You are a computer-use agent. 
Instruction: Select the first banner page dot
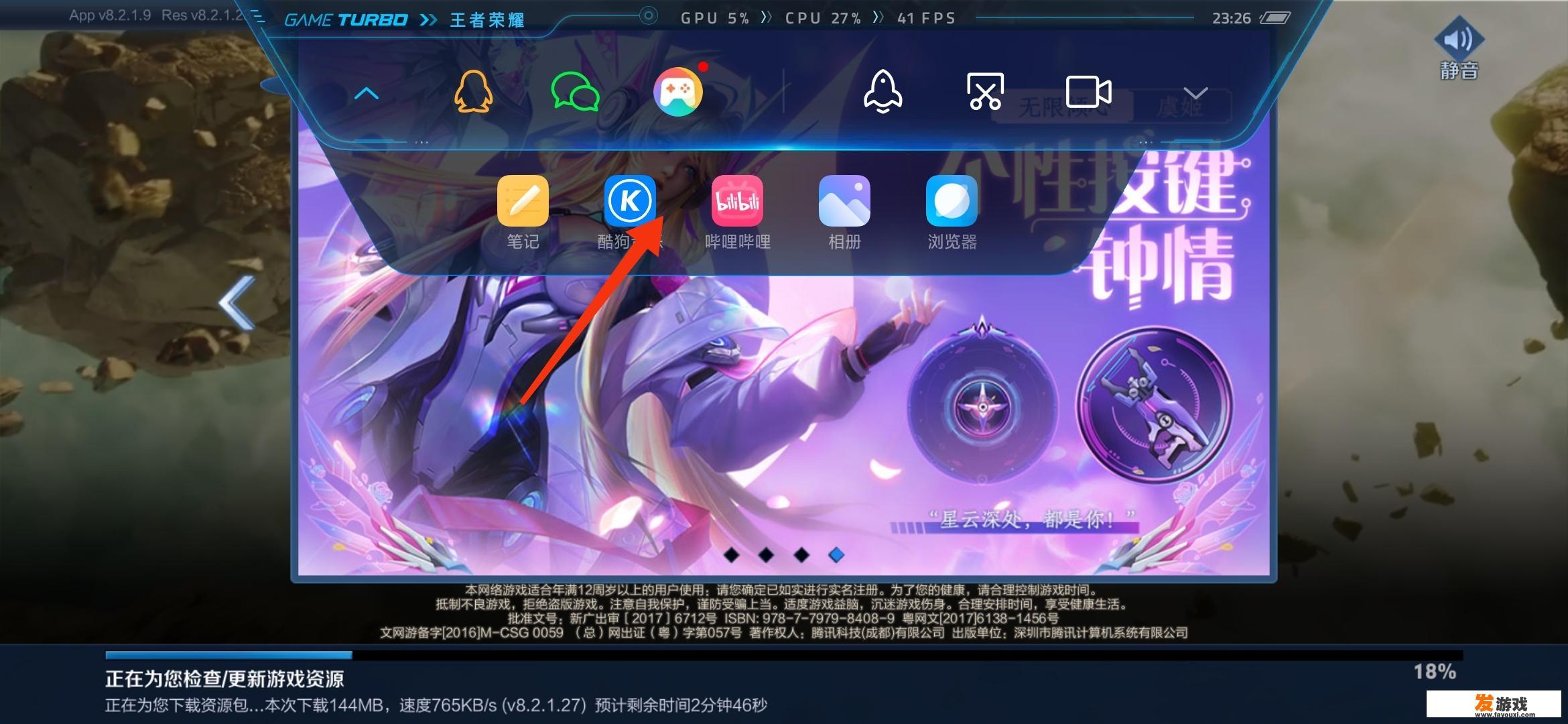point(732,555)
